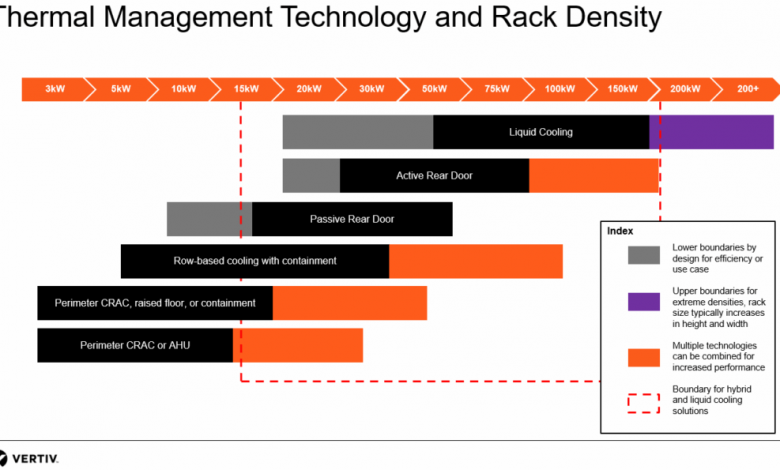This screenshot has height=470, width=780.
Task: Click the orange segment of Active Rear Door
Action: (x=594, y=176)
